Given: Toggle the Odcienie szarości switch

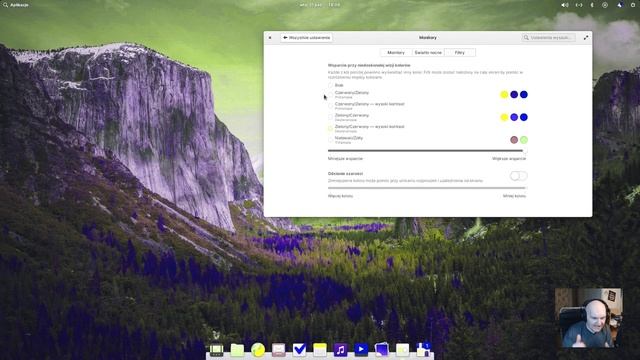Looking at the screenshot, I should [518, 176].
